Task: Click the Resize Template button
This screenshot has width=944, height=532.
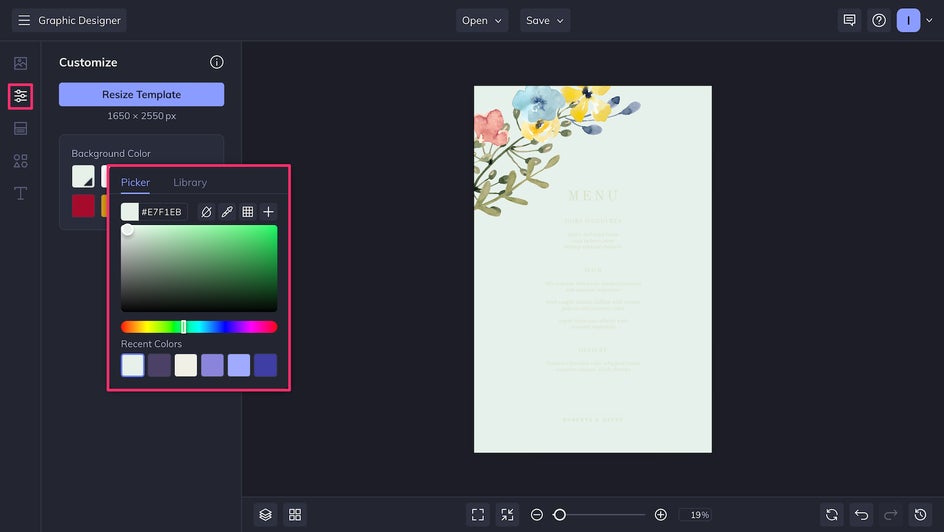Action: [141, 94]
